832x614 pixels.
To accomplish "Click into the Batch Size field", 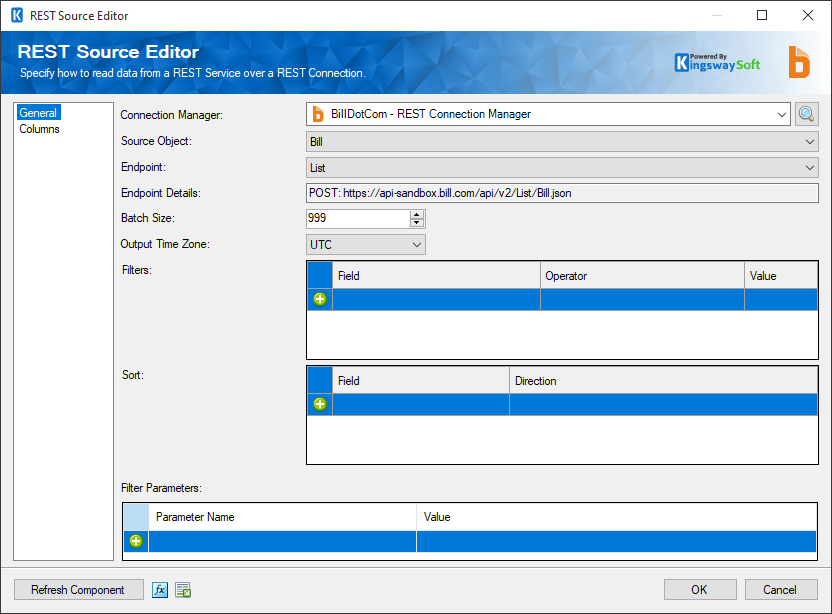I will (x=358, y=219).
